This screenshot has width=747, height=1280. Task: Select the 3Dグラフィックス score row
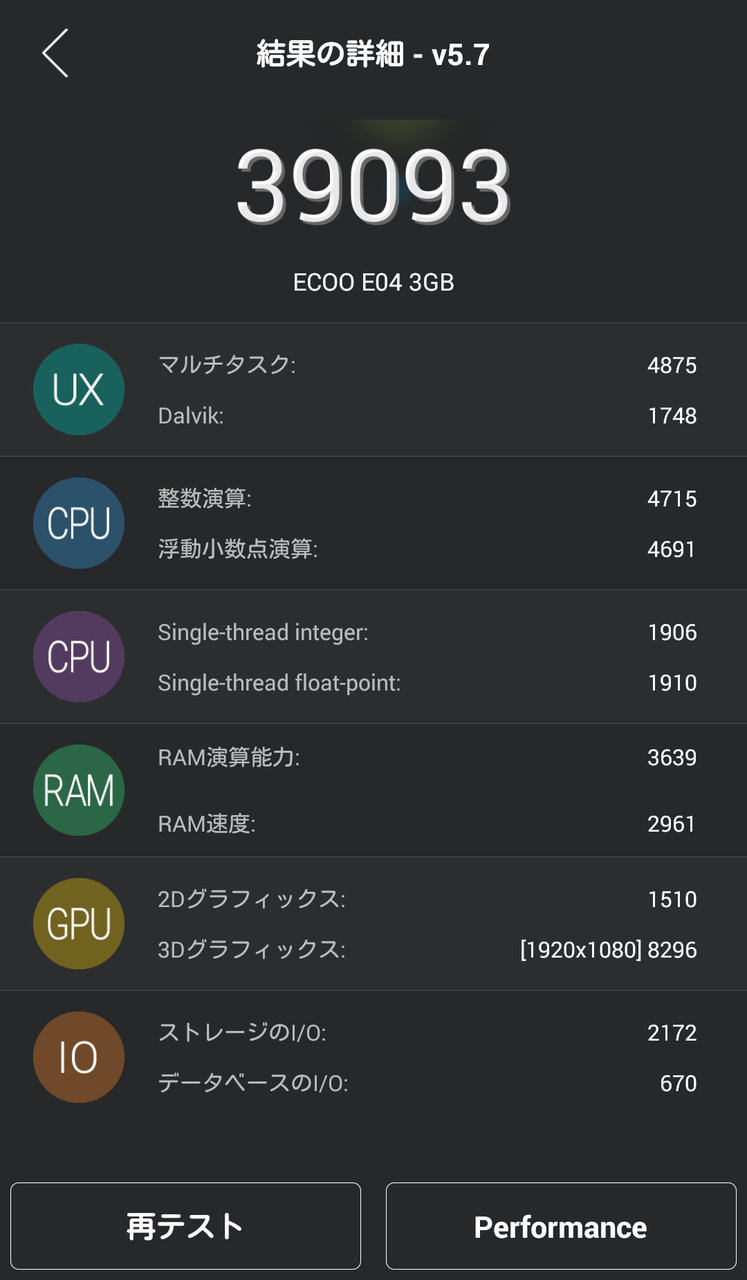pyautogui.click(x=427, y=949)
